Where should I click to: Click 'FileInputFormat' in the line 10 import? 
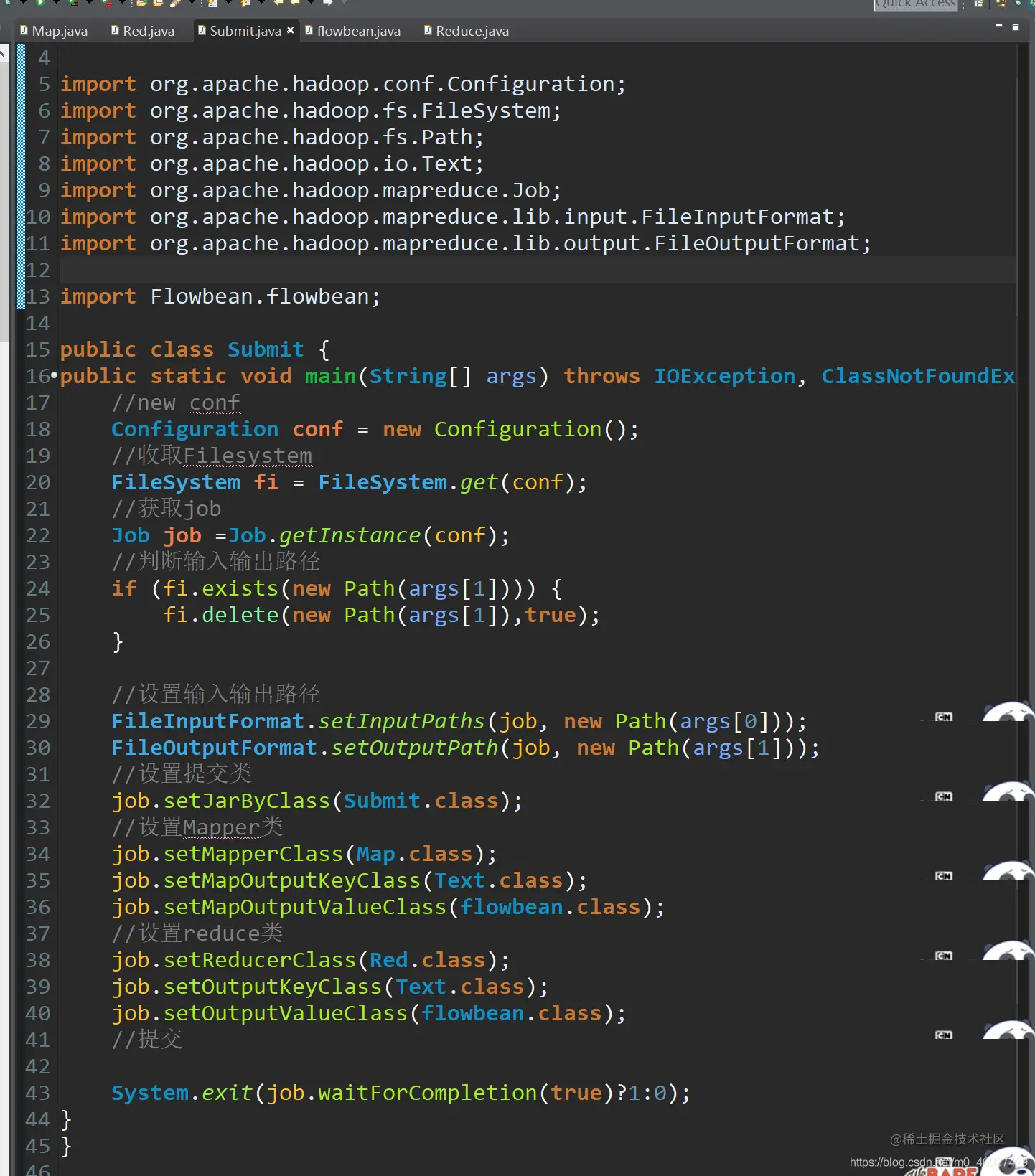[x=737, y=217]
